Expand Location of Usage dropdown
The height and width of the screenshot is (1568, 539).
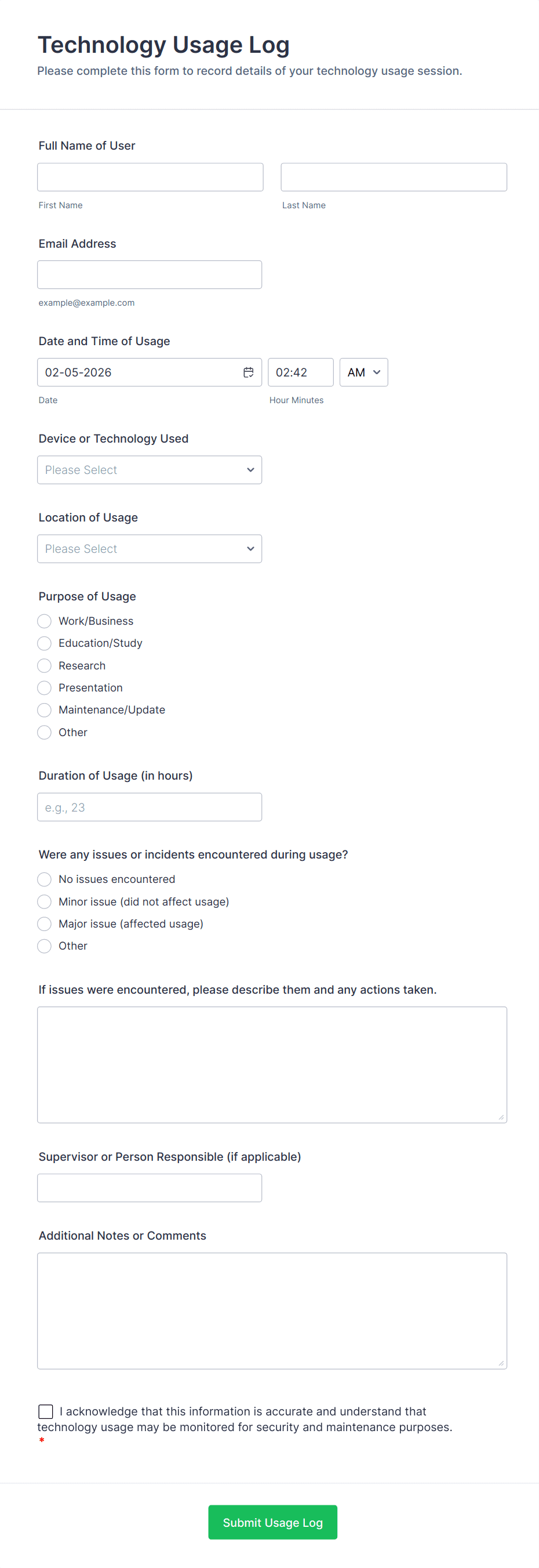[149, 548]
